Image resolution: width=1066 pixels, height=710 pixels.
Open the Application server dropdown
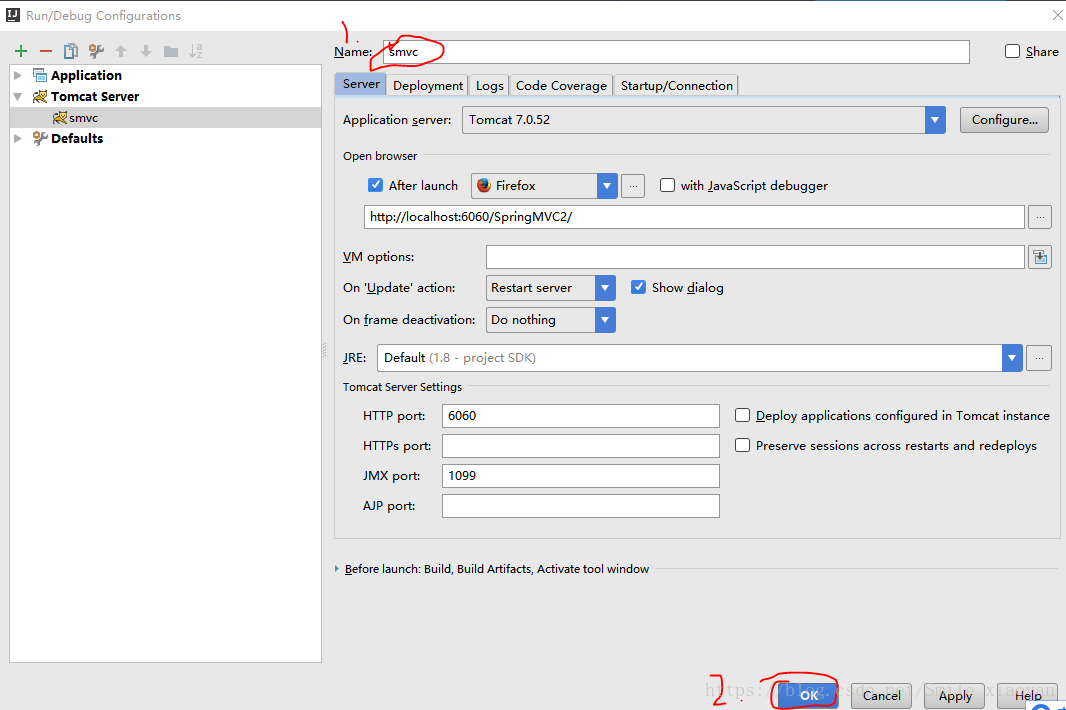[x=935, y=120]
